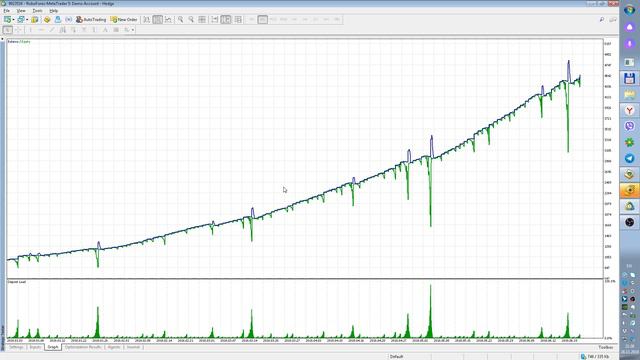Switch to the Inputs tab
640x360 pixels.
click(36, 347)
